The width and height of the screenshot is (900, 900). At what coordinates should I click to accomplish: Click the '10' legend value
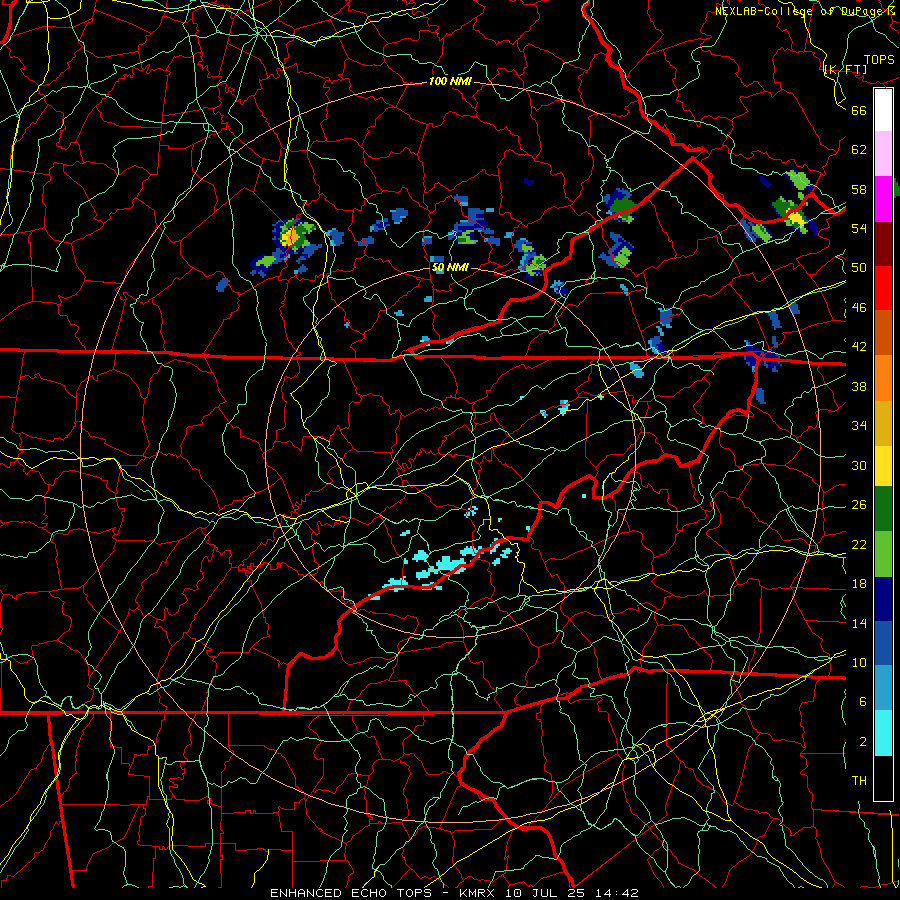pos(859,662)
